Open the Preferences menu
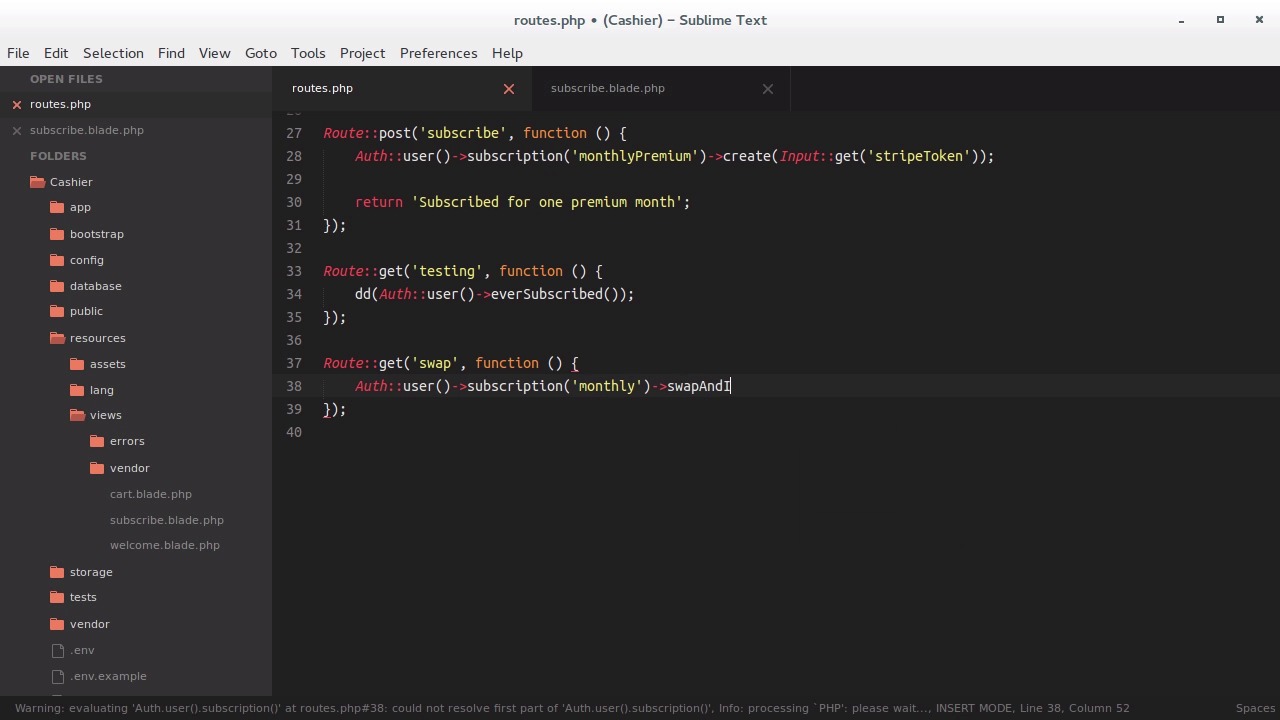The width and height of the screenshot is (1280, 720). click(x=438, y=53)
